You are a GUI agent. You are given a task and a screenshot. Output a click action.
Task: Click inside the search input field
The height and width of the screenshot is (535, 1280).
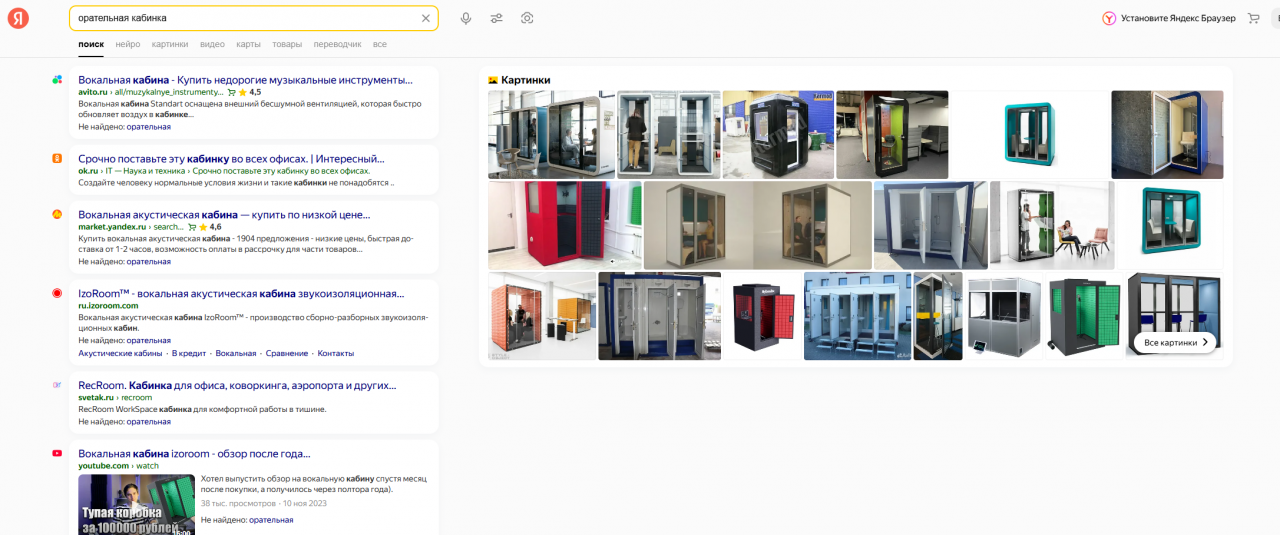[x=240, y=18]
